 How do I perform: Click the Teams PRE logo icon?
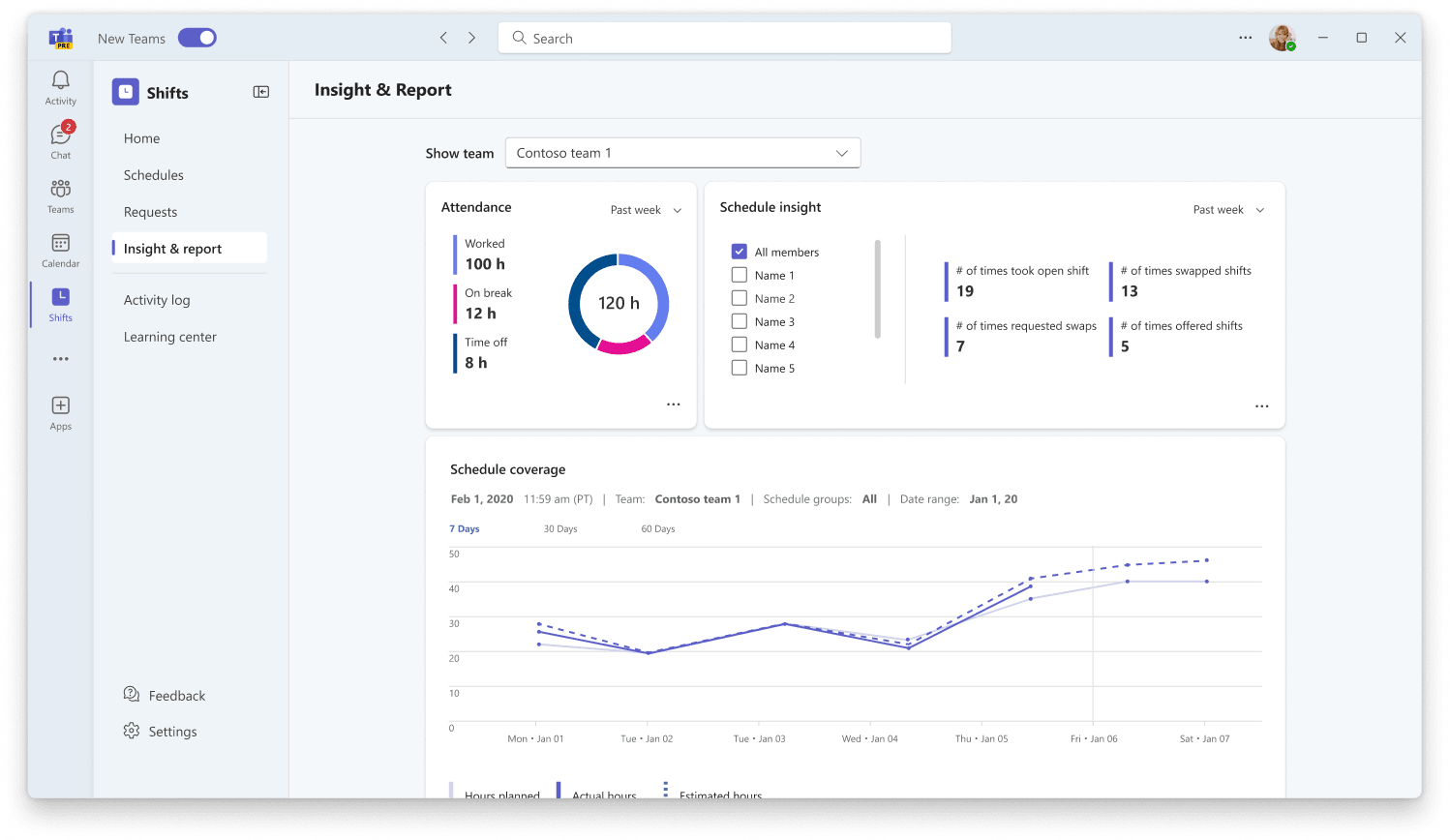coord(61,39)
